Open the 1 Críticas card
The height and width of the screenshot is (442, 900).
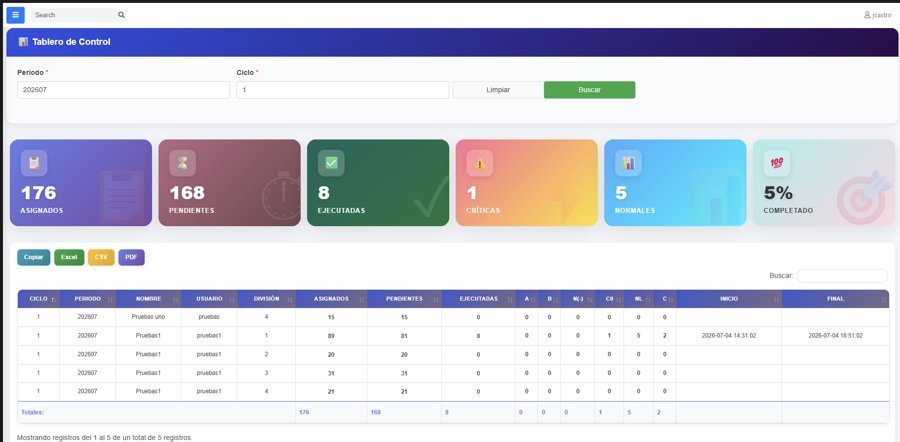[527, 183]
